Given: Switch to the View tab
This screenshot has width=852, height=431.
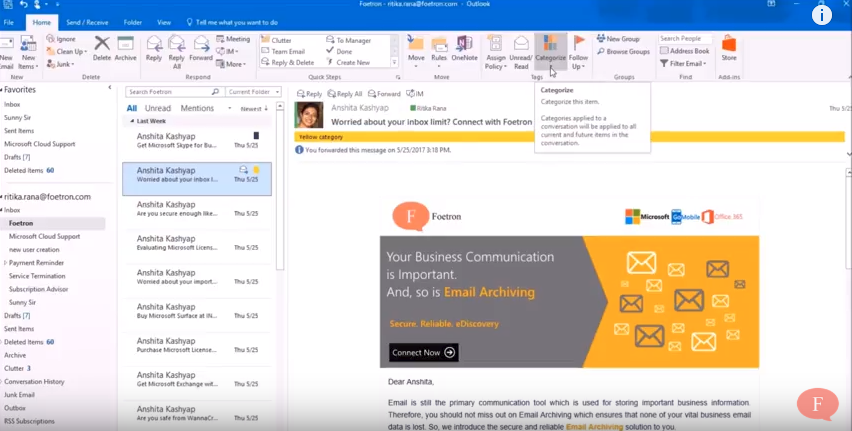Looking at the screenshot, I should point(164,22).
